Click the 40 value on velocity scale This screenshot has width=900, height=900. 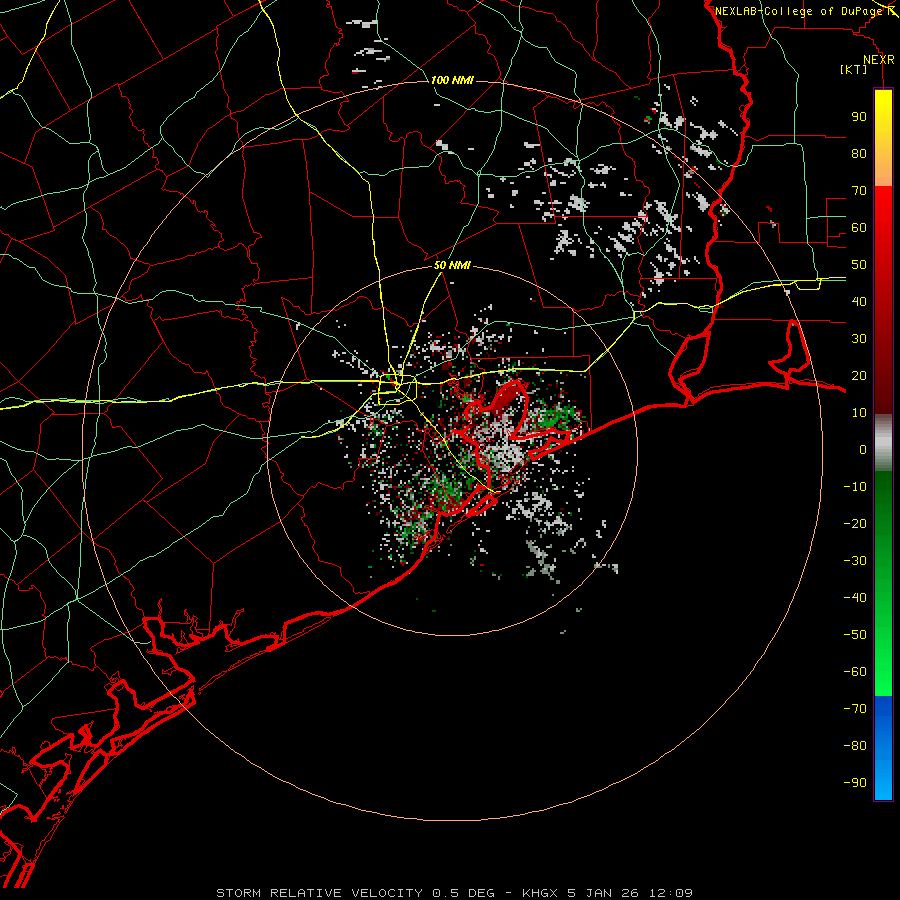click(x=859, y=301)
